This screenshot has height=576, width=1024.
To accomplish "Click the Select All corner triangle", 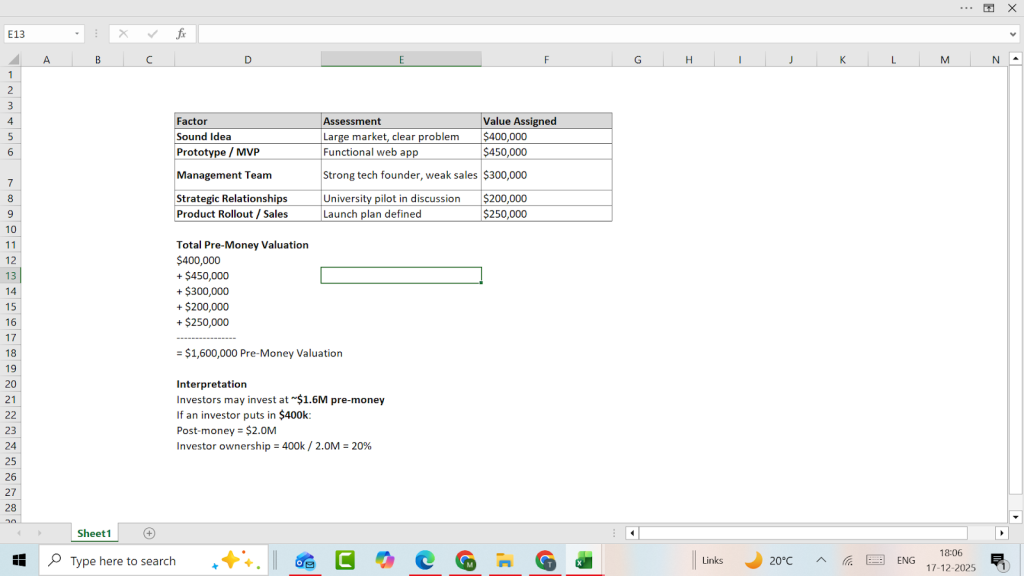I will click(x=12, y=60).
